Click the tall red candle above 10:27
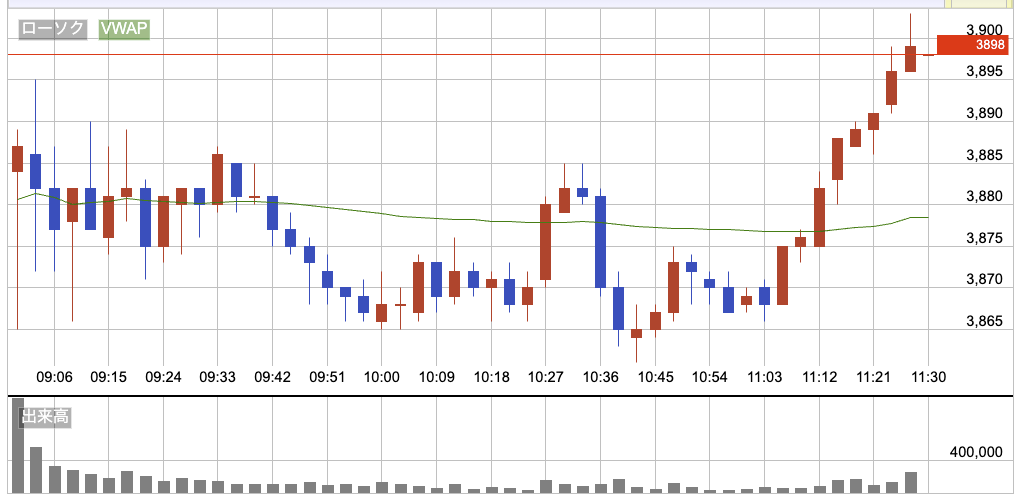The image size is (1025, 503). 546,241
